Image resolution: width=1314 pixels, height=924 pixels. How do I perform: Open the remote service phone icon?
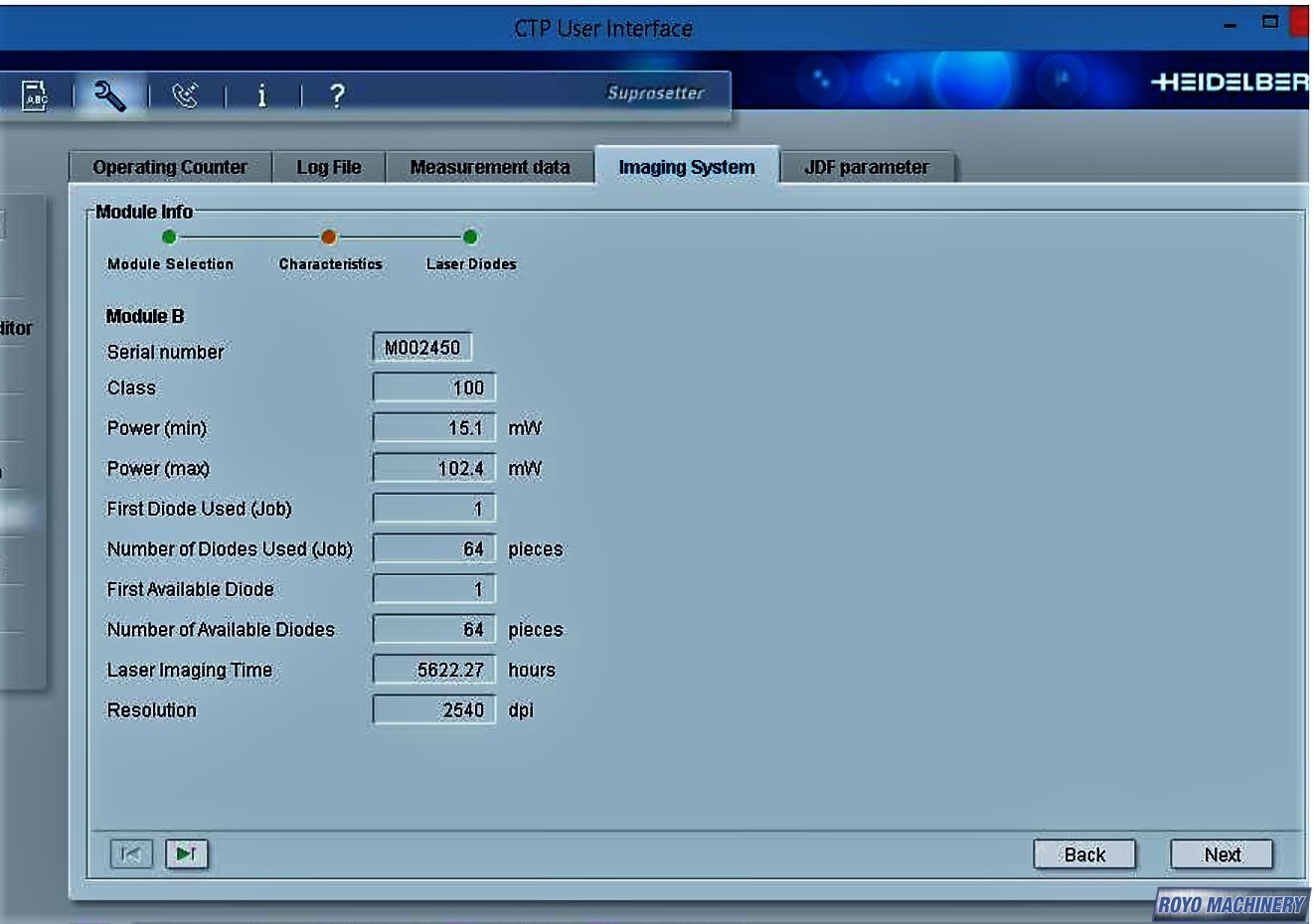click(x=185, y=95)
